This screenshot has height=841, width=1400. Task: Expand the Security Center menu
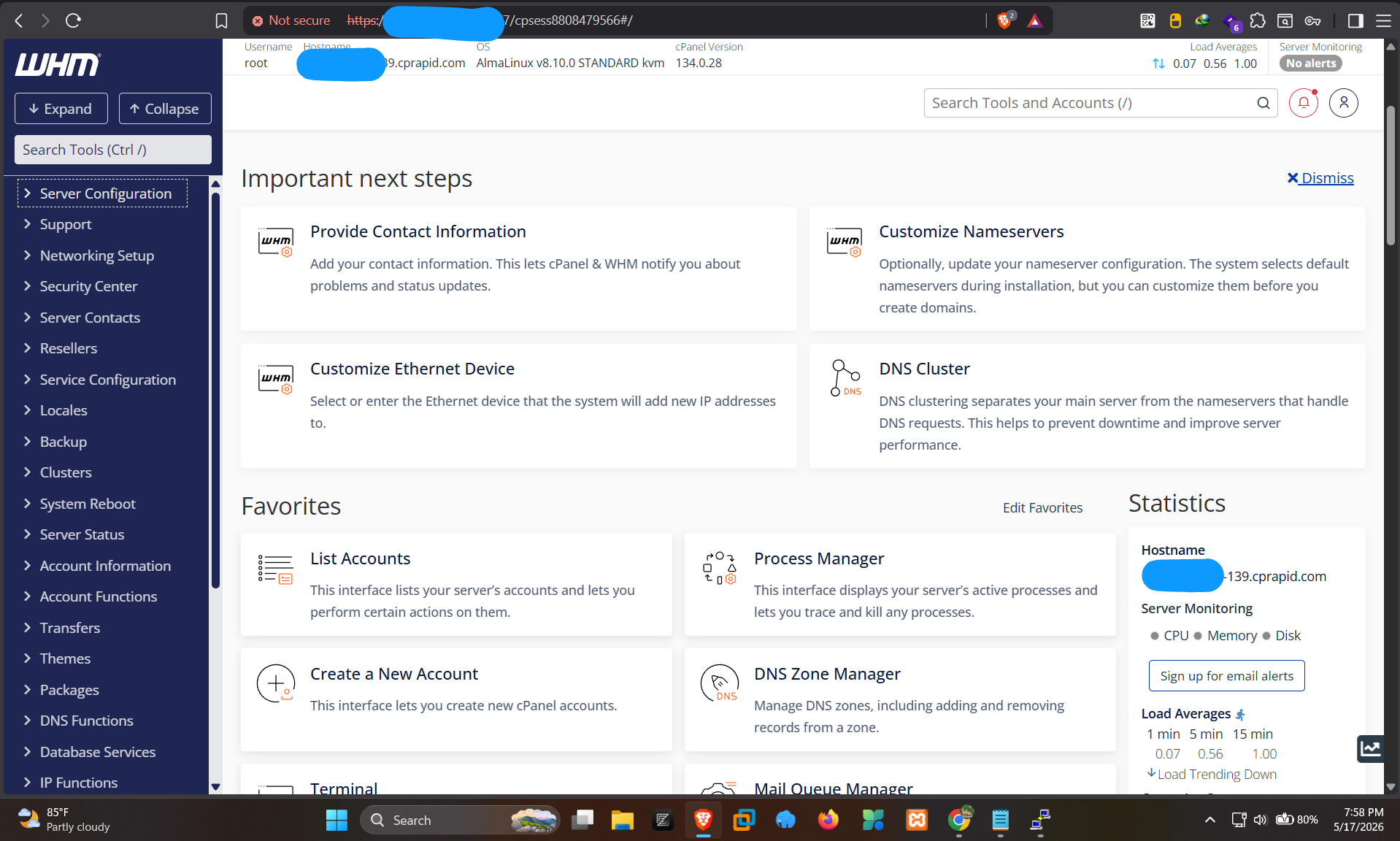88,286
